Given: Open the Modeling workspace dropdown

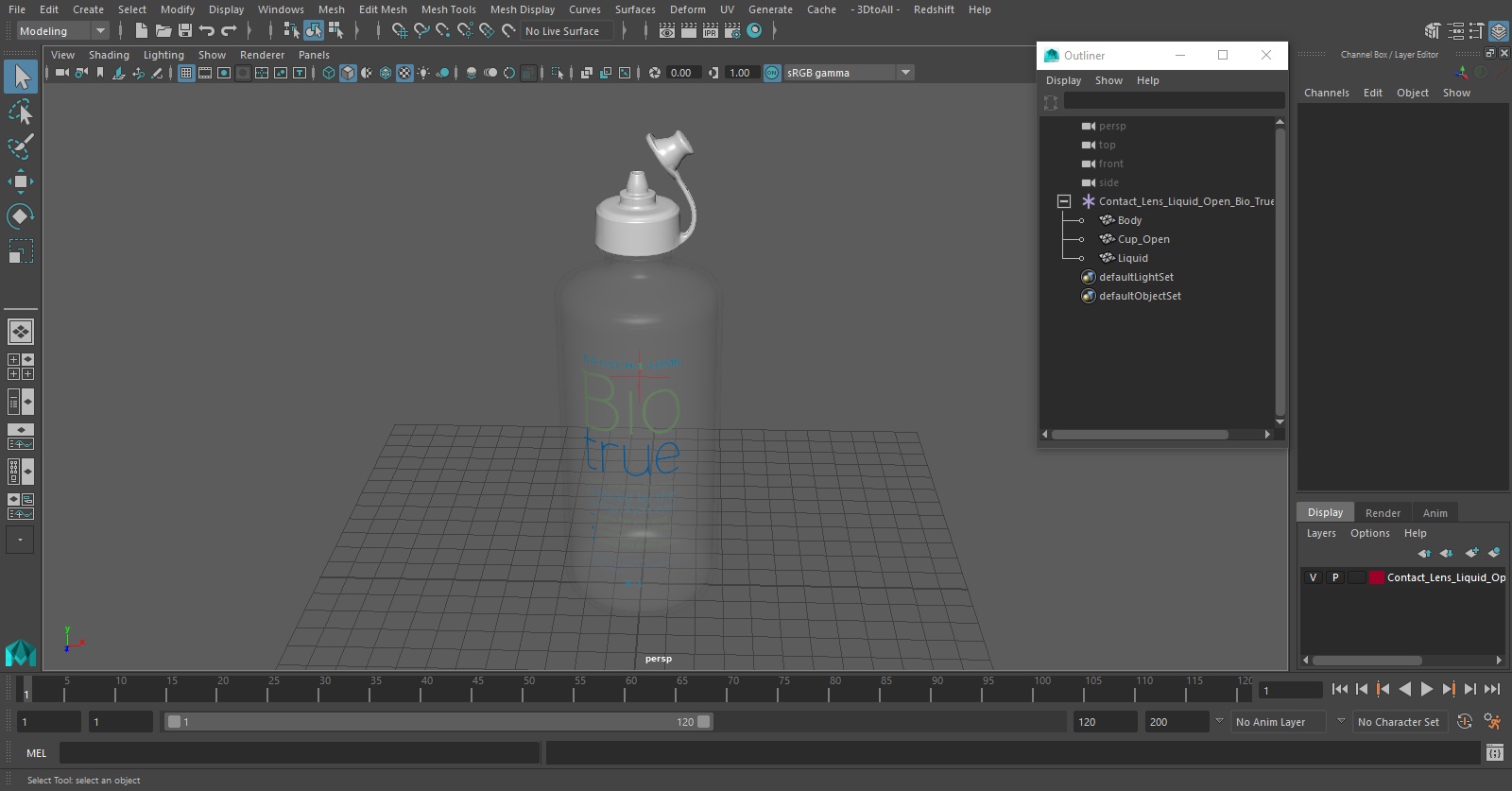Looking at the screenshot, I should (x=62, y=31).
